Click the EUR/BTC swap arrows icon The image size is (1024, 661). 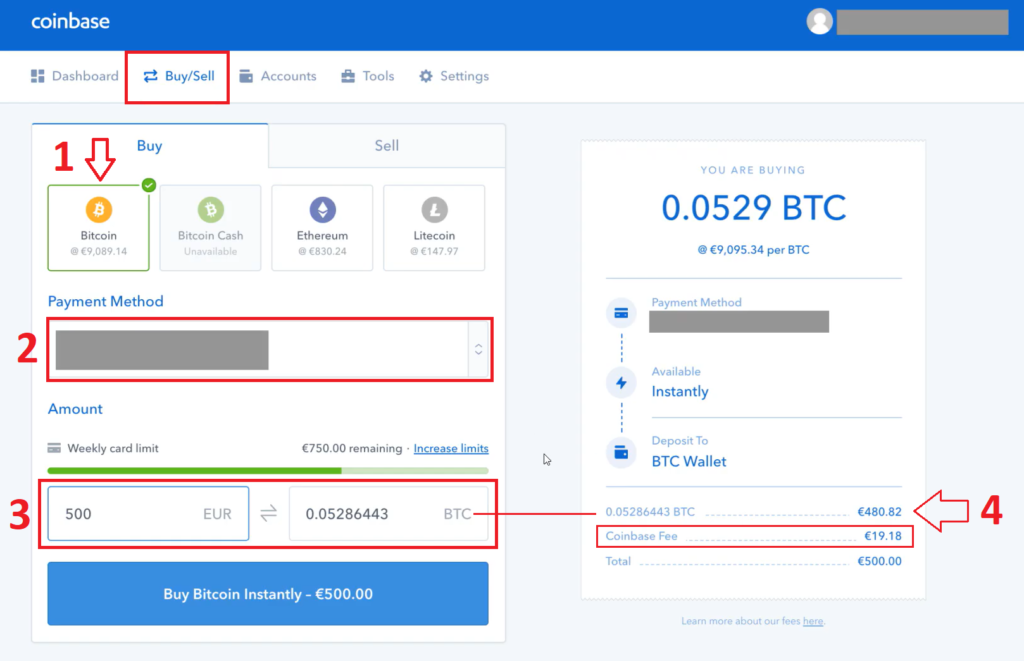pyautogui.click(x=268, y=514)
